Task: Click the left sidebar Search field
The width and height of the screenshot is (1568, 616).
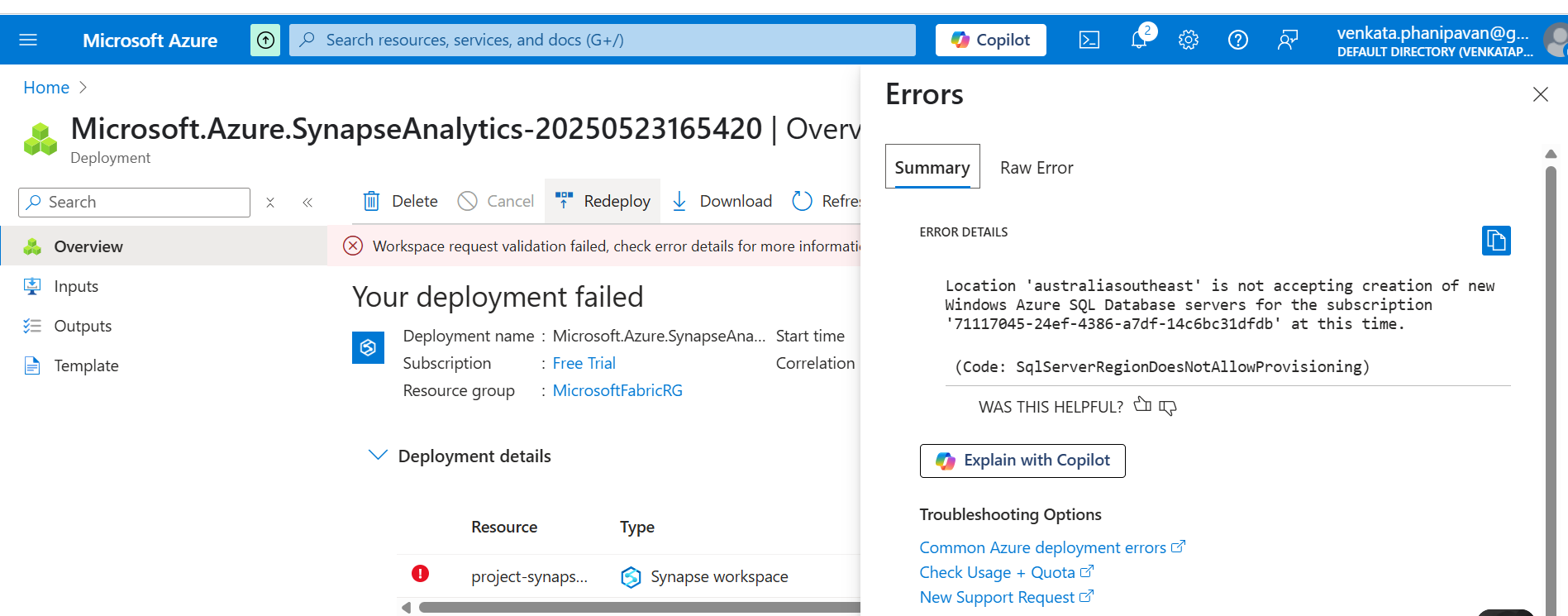Action: tap(134, 202)
